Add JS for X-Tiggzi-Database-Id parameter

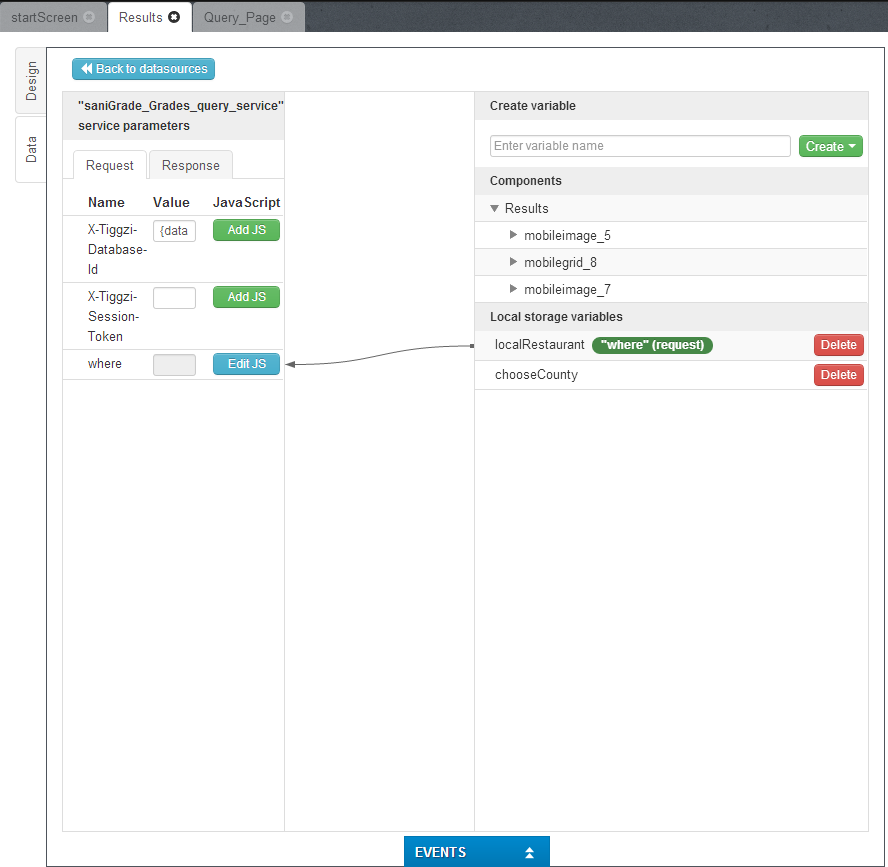coord(246,230)
